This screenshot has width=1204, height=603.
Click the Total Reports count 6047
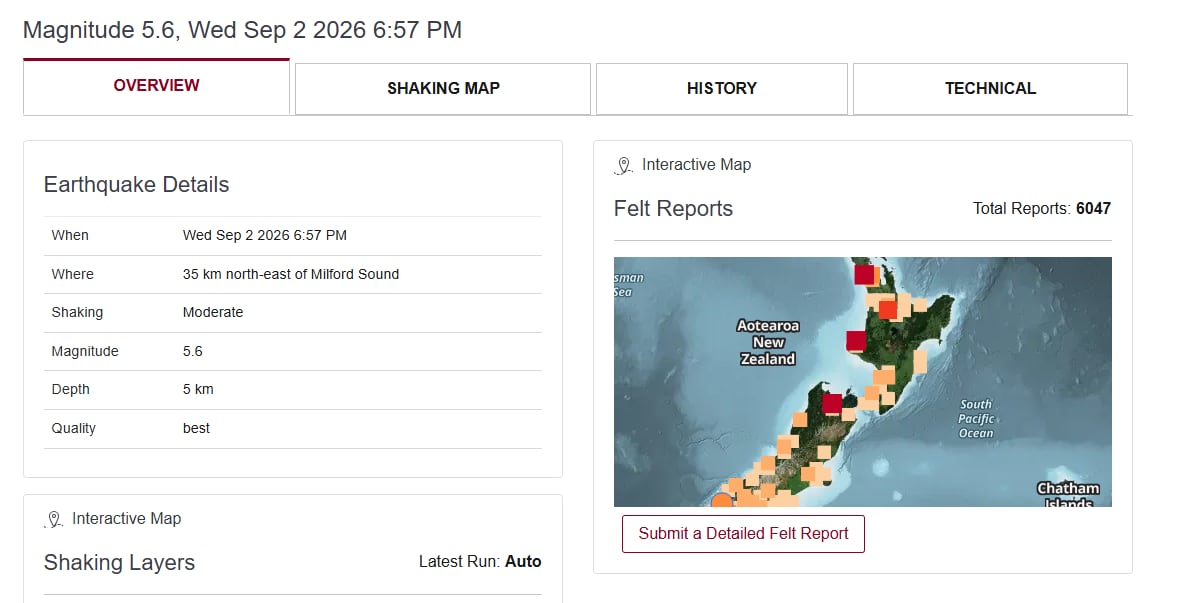click(x=1093, y=209)
